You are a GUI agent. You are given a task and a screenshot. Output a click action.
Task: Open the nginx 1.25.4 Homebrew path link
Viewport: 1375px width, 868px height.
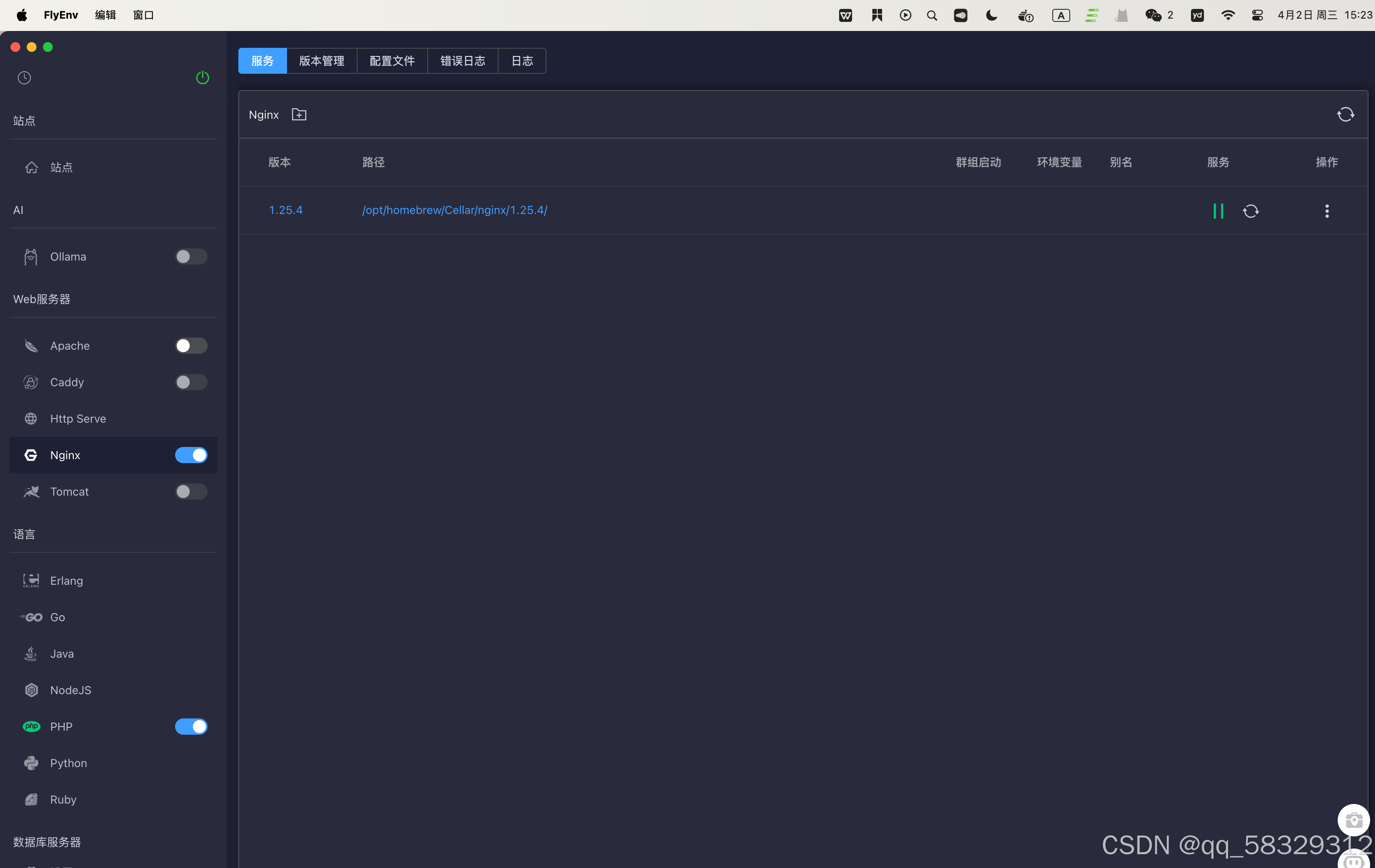pyautogui.click(x=454, y=210)
